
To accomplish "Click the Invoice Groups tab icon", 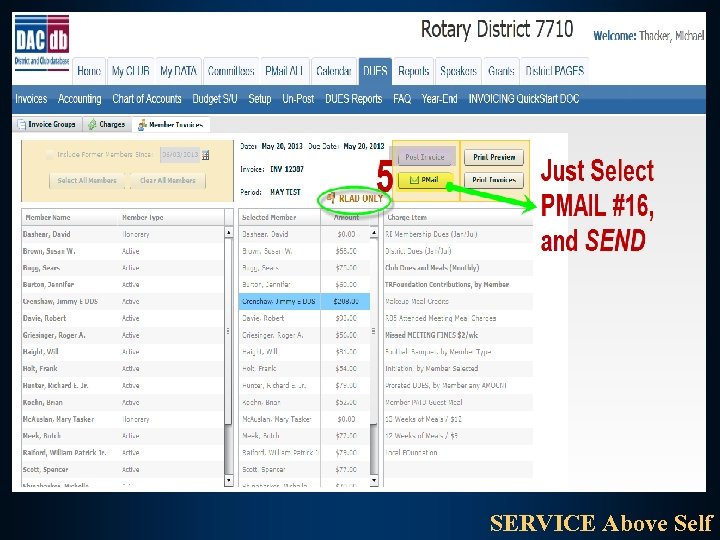I will click(21, 124).
